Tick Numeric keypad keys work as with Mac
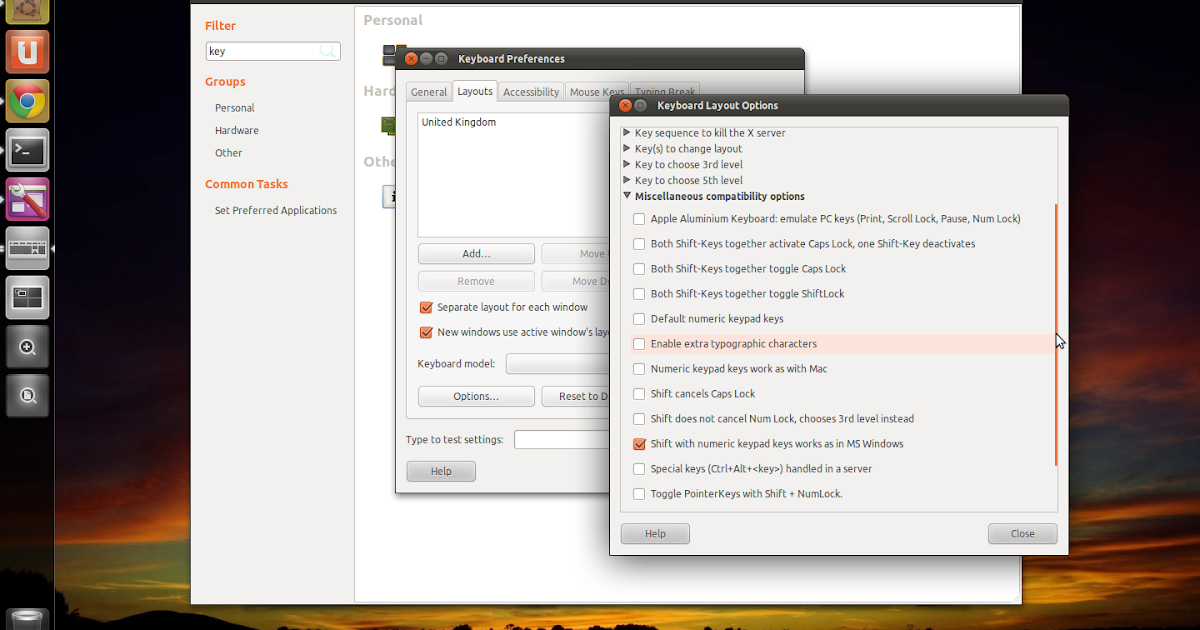 click(x=639, y=369)
